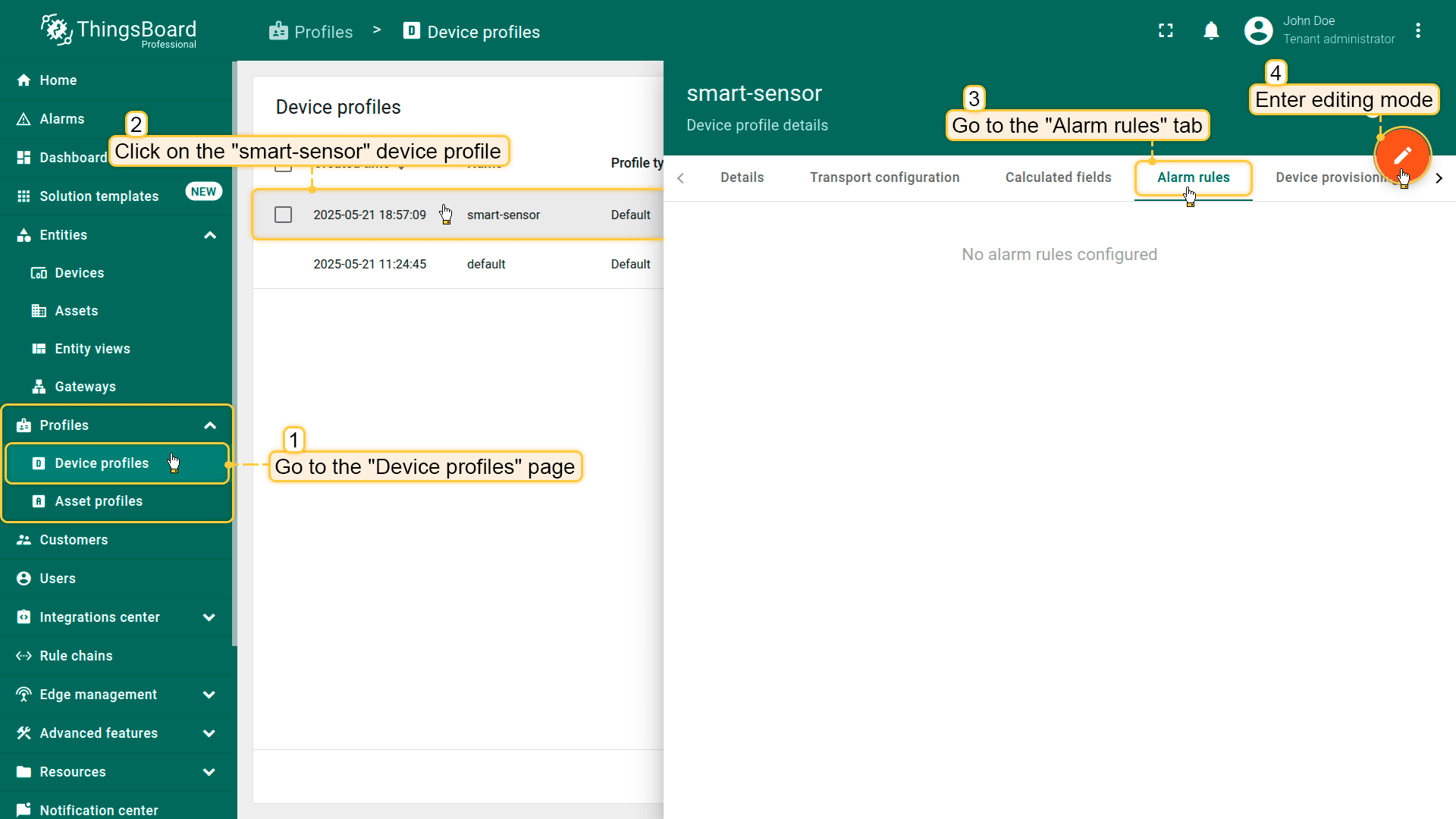Check the smart-sensor row checkbox
Image resolution: width=1456 pixels, height=819 pixels.
(x=283, y=215)
